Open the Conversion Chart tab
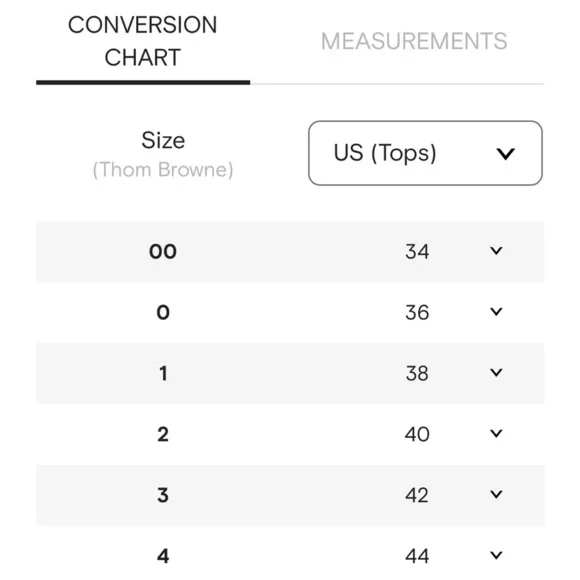 coord(143,41)
